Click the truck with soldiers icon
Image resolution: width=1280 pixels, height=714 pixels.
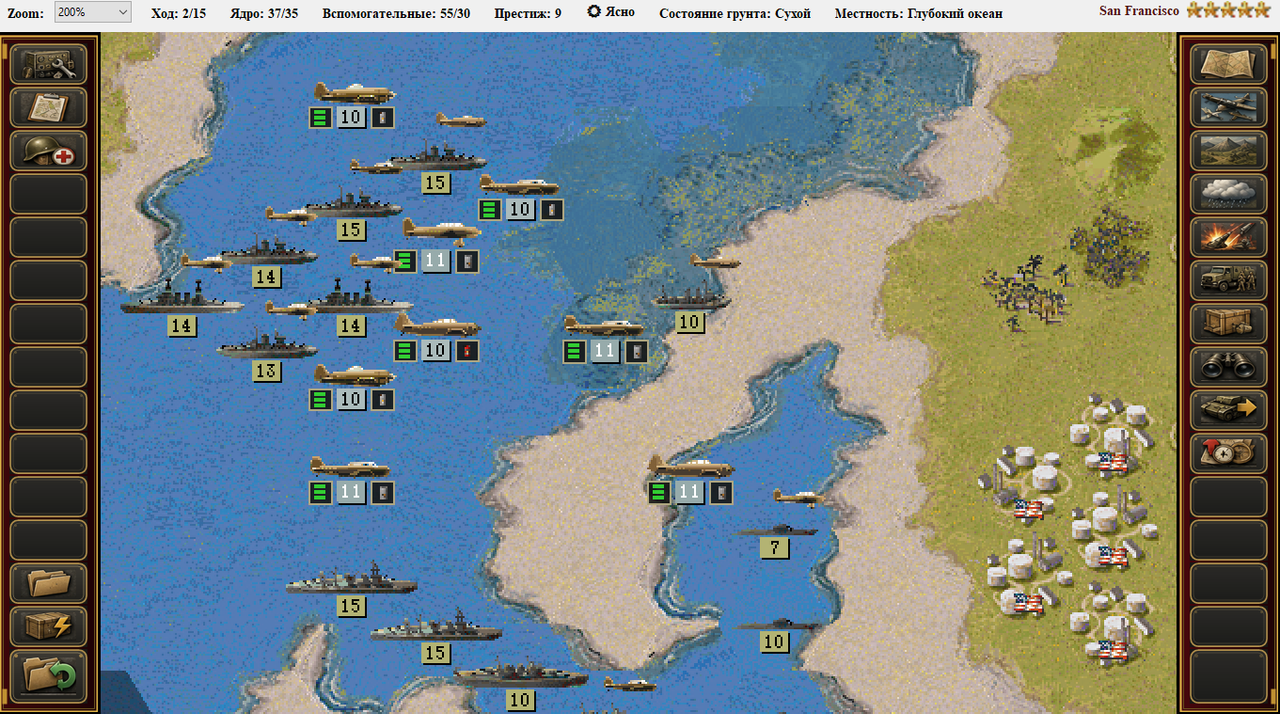(x=1230, y=280)
